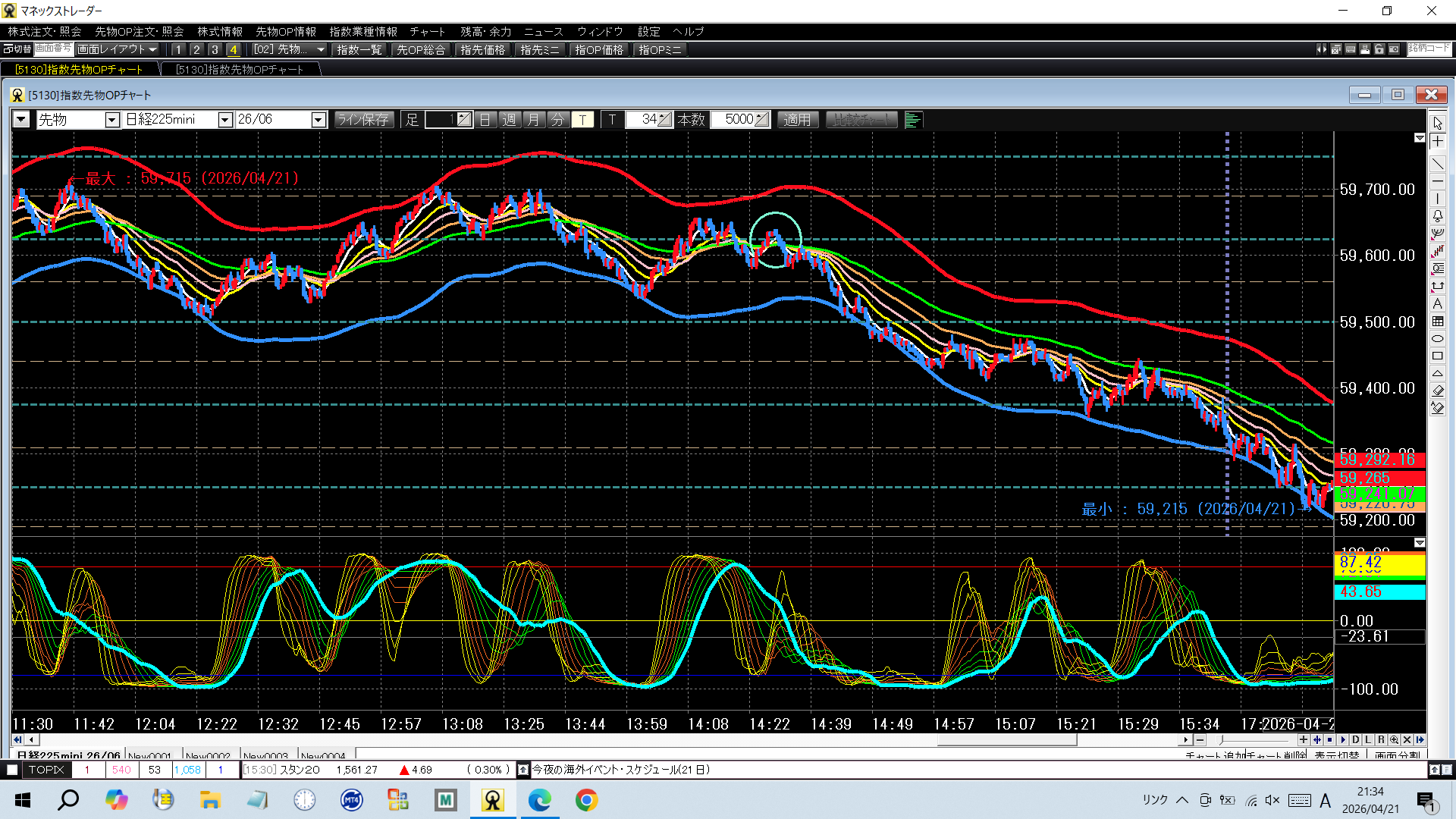Open the 日経225mini instrument dropdown
The height and width of the screenshot is (819, 1456).
pos(224,120)
